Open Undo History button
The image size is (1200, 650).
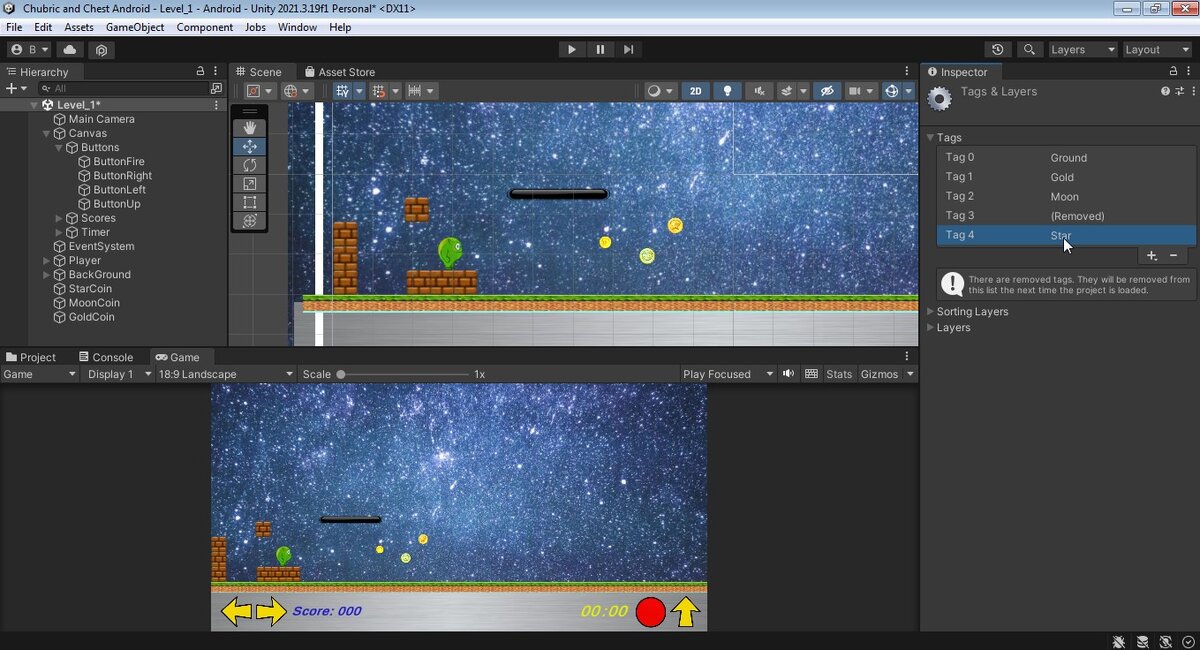pyautogui.click(x=997, y=49)
